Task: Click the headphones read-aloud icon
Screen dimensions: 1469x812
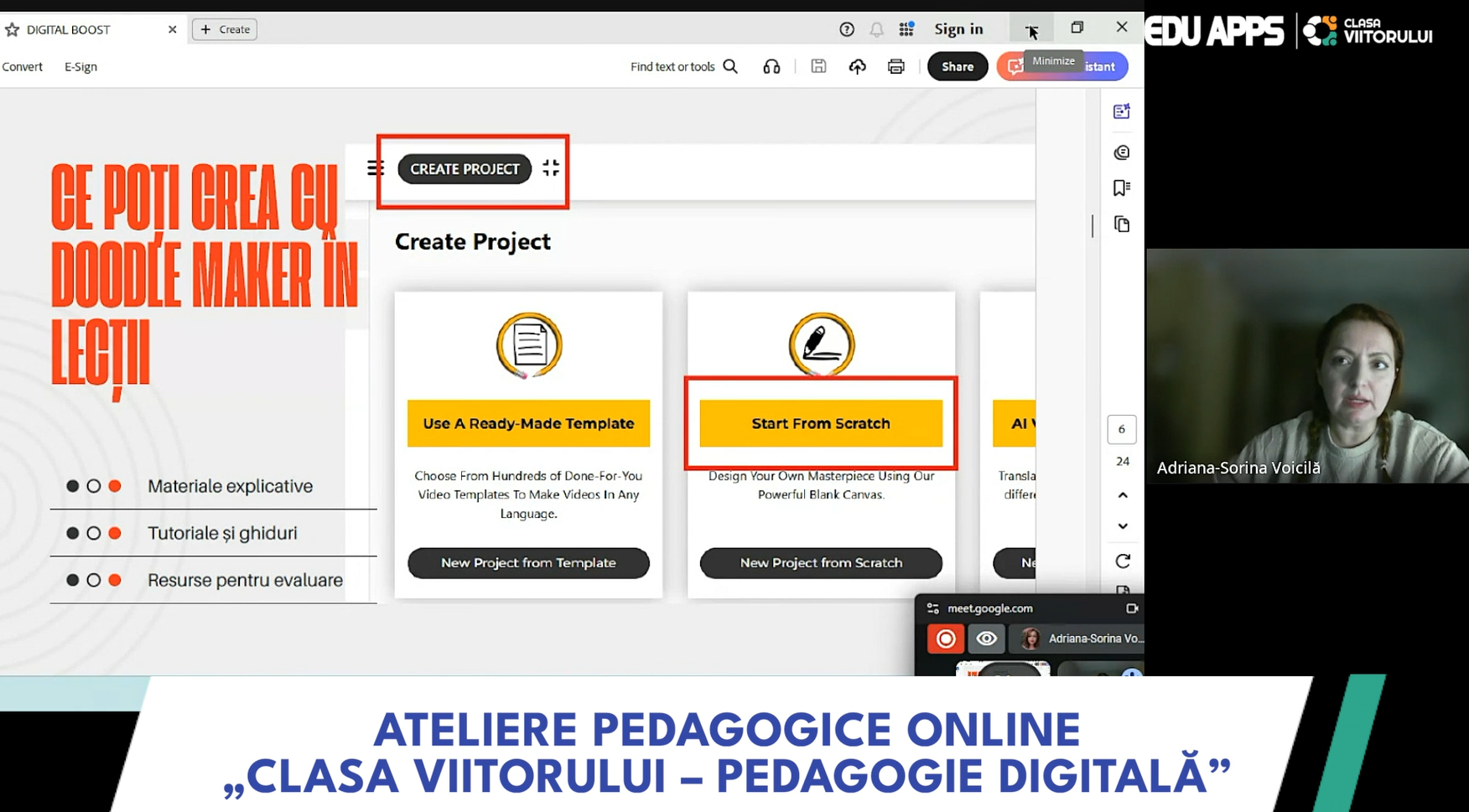Action: click(771, 66)
